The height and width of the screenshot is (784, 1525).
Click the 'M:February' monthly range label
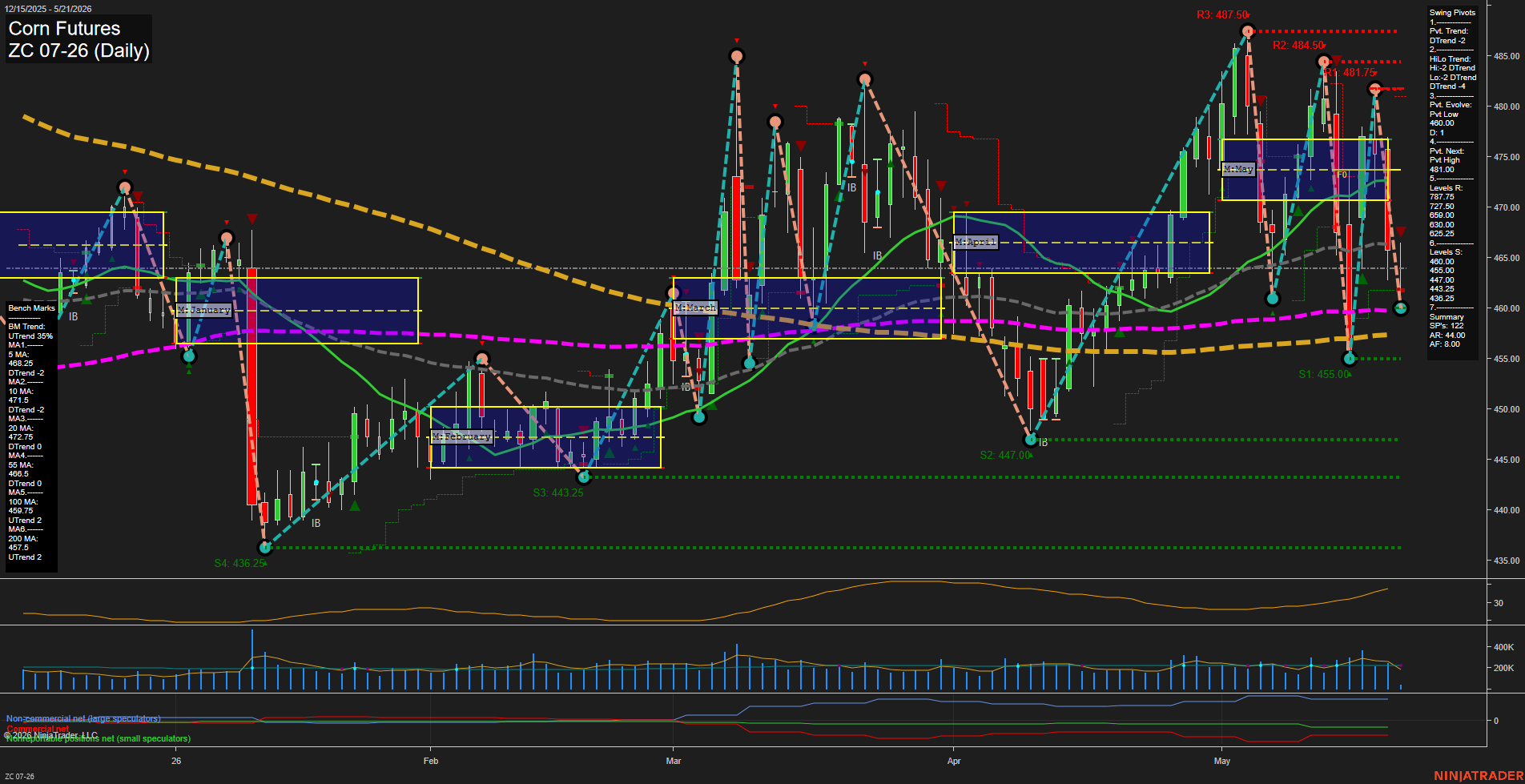(x=461, y=436)
